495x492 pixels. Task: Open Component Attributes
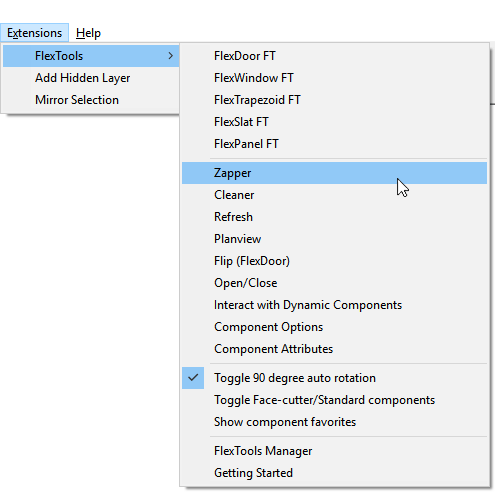pyautogui.click(x=334, y=349)
